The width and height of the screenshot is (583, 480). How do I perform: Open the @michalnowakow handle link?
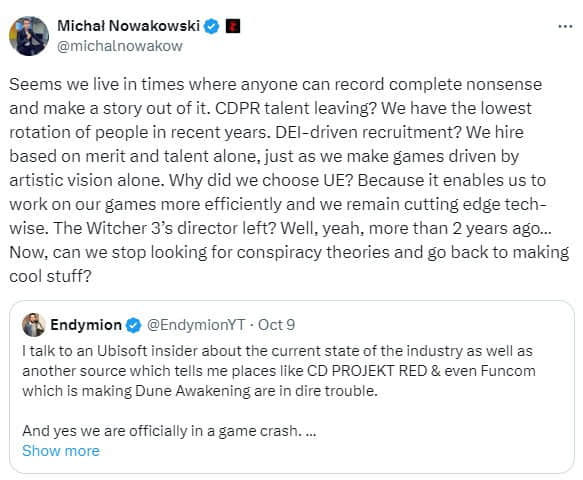tap(120, 46)
